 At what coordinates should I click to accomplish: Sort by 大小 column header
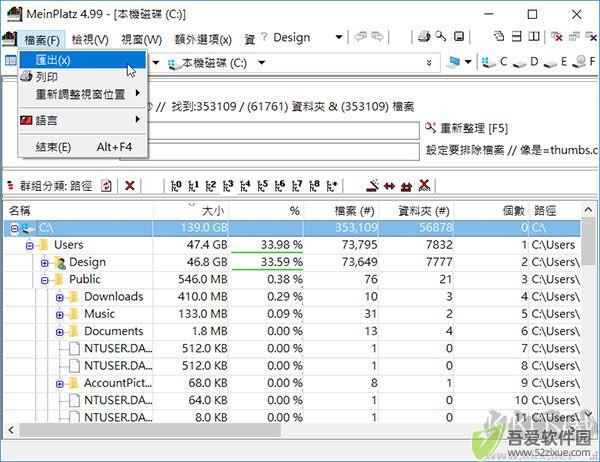click(x=191, y=211)
